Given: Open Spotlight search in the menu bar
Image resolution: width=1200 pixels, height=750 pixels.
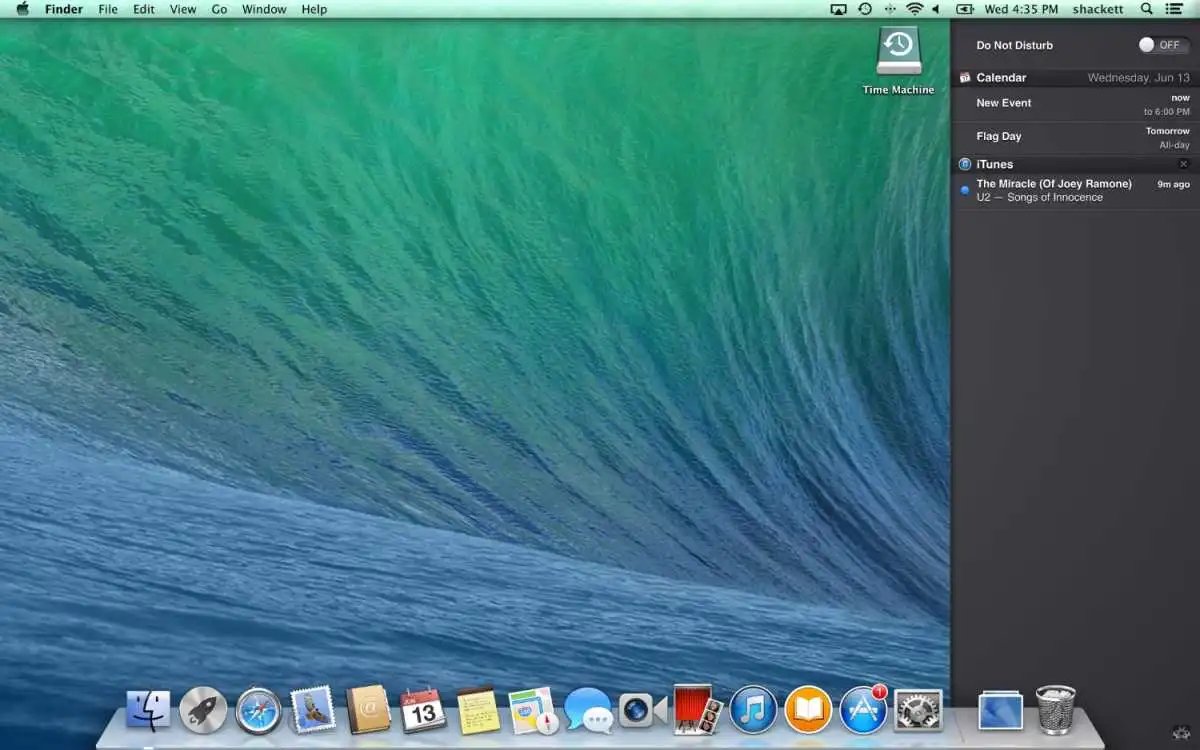Looking at the screenshot, I should point(1146,9).
